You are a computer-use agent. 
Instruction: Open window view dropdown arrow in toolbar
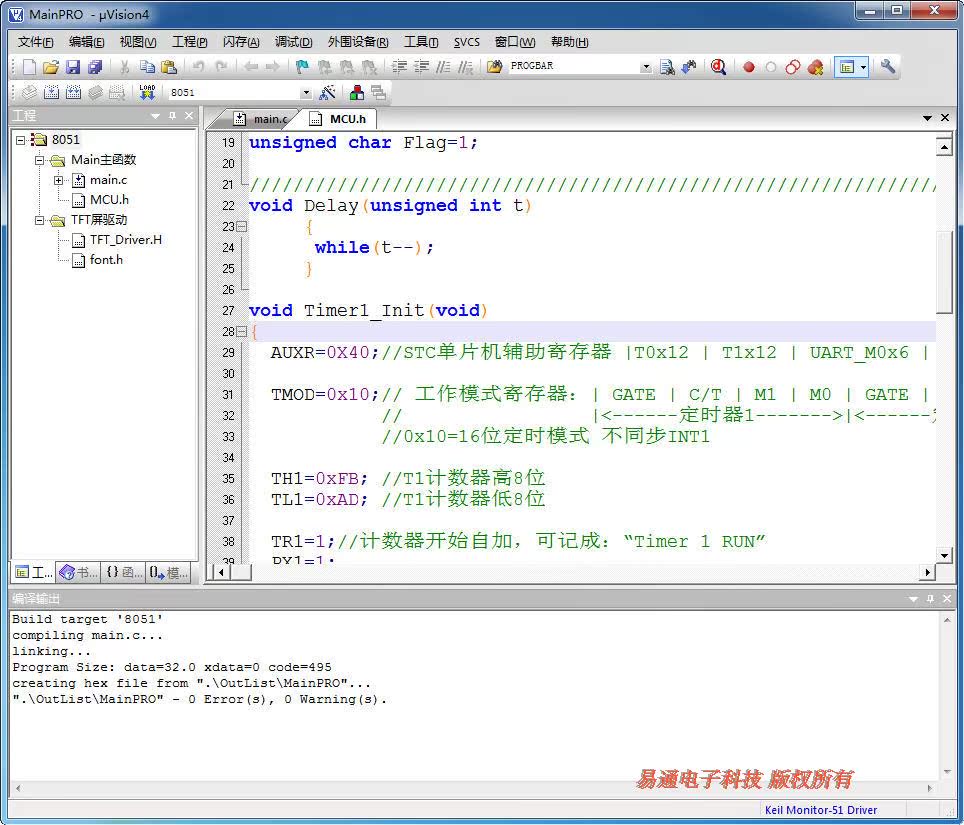click(x=863, y=67)
